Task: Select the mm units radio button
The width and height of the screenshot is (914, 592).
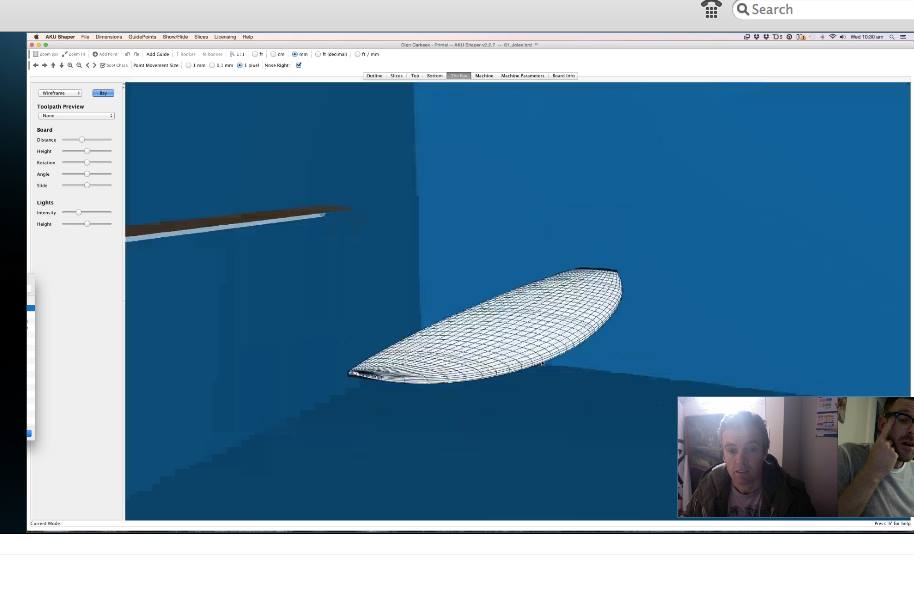Action: (295, 54)
